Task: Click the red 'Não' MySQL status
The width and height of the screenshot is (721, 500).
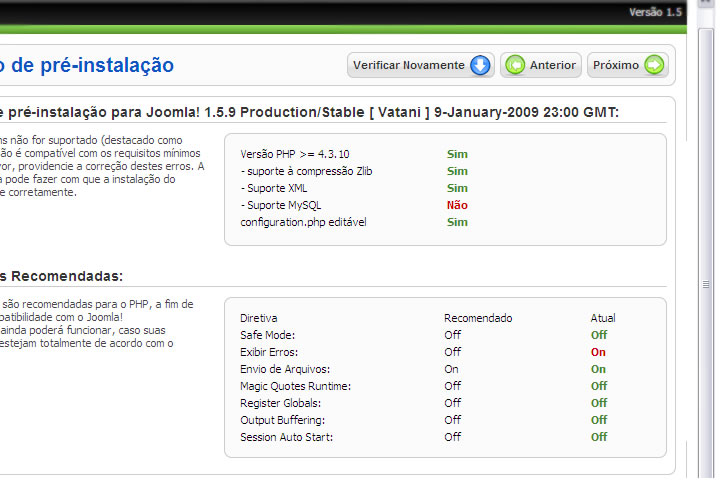Action: tap(457, 205)
